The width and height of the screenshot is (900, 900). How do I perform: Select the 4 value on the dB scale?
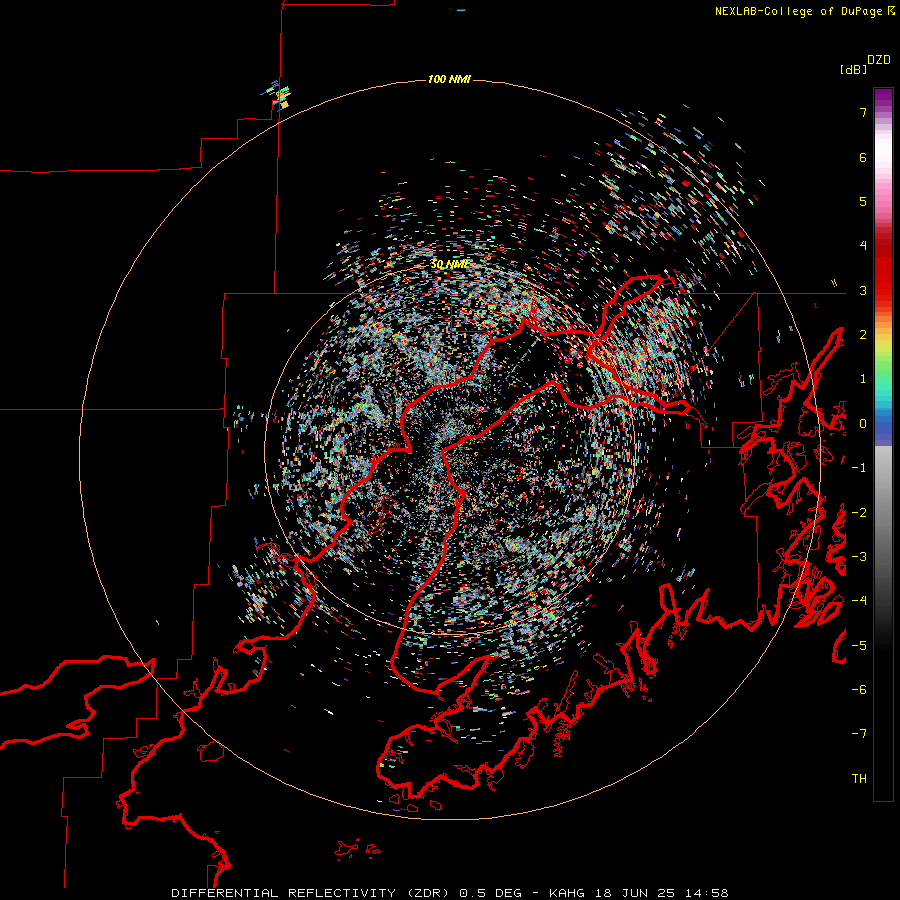(863, 246)
